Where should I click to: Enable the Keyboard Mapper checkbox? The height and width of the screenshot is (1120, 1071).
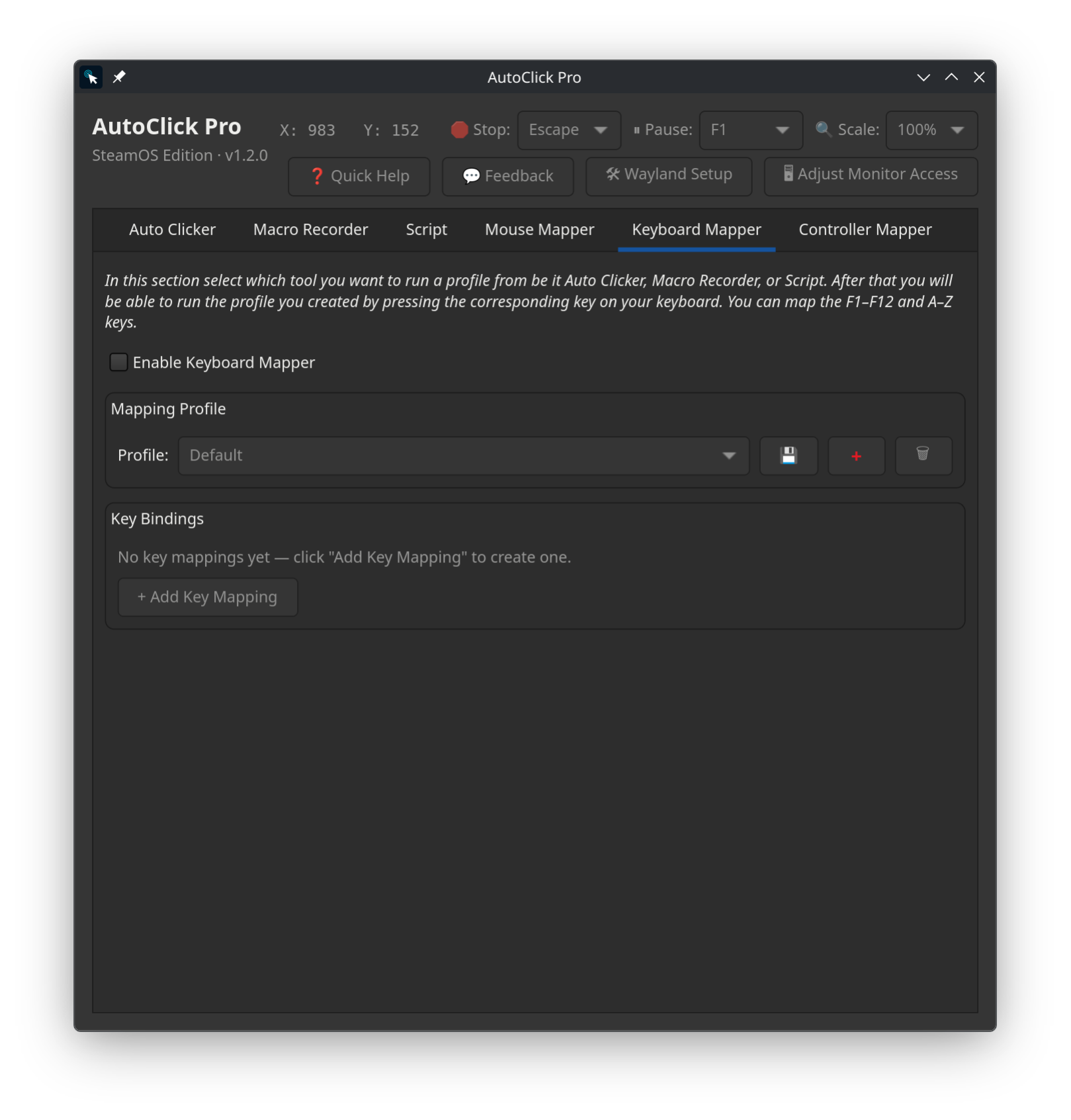[x=118, y=363]
